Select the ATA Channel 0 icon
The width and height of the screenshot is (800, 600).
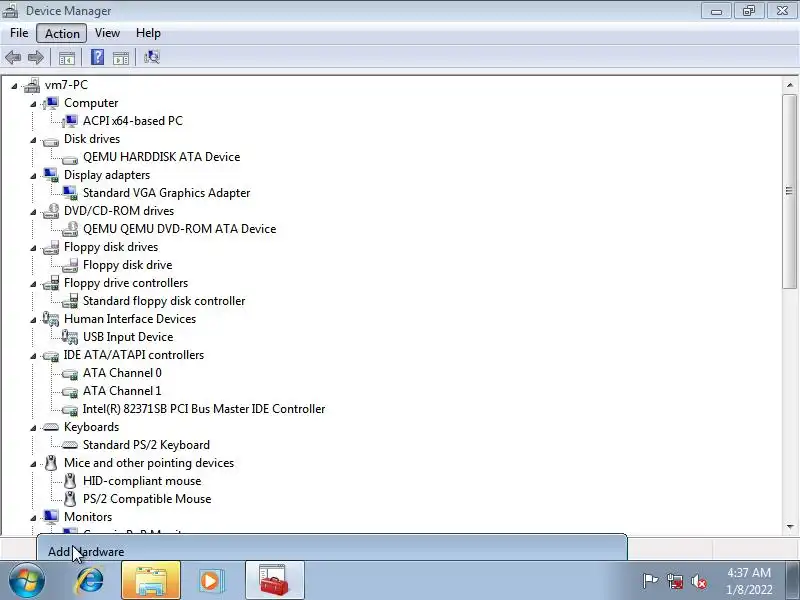[70, 374]
